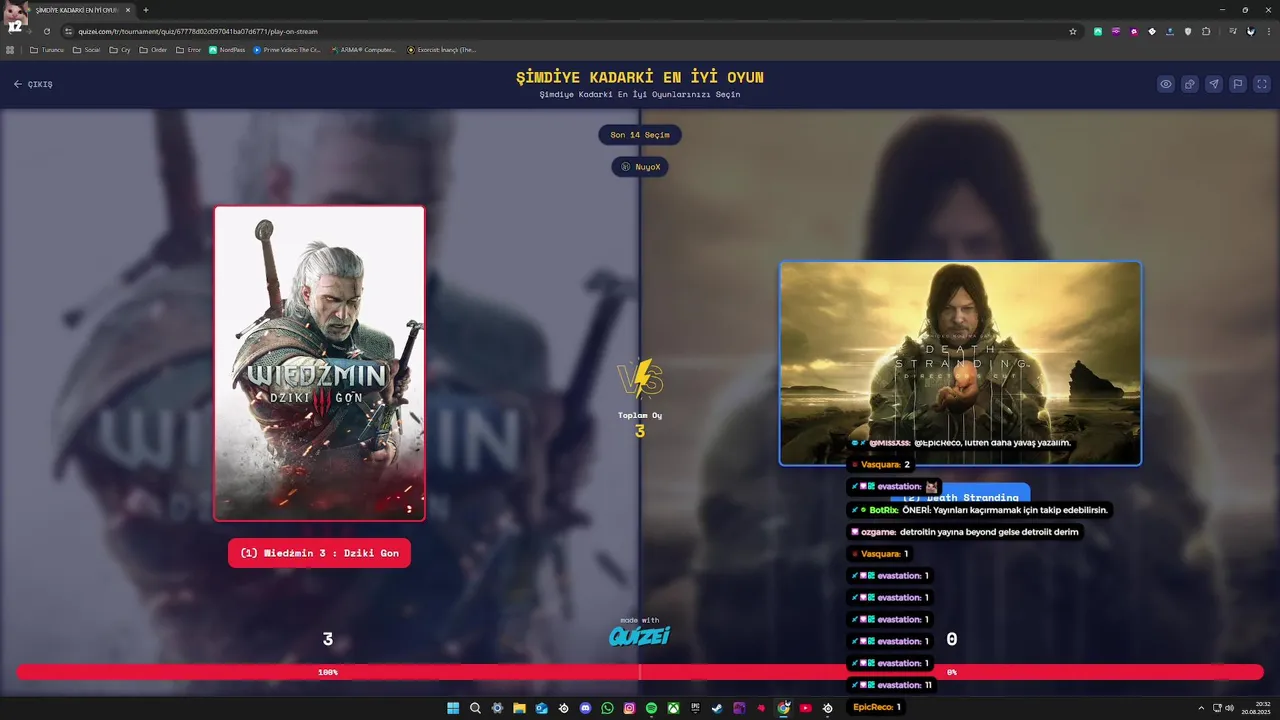Open the Order bookmark folder
Screen dimensions: 1280x720
coord(154,50)
